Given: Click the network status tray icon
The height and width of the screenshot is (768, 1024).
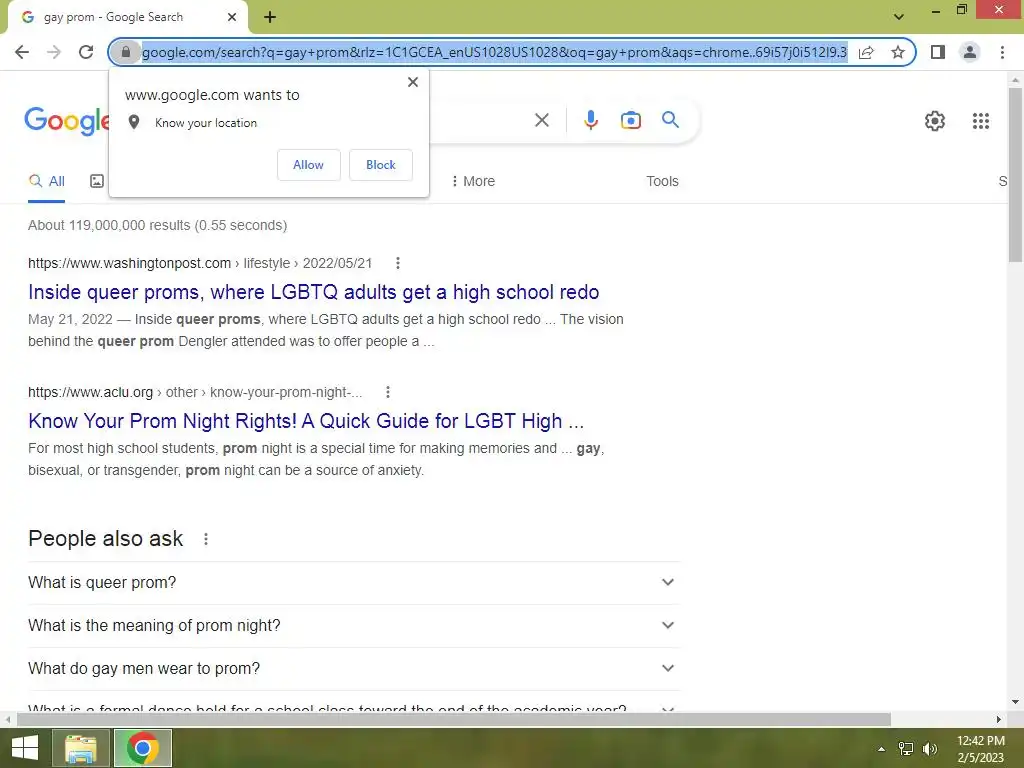Looking at the screenshot, I should click(x=906, y=749).
